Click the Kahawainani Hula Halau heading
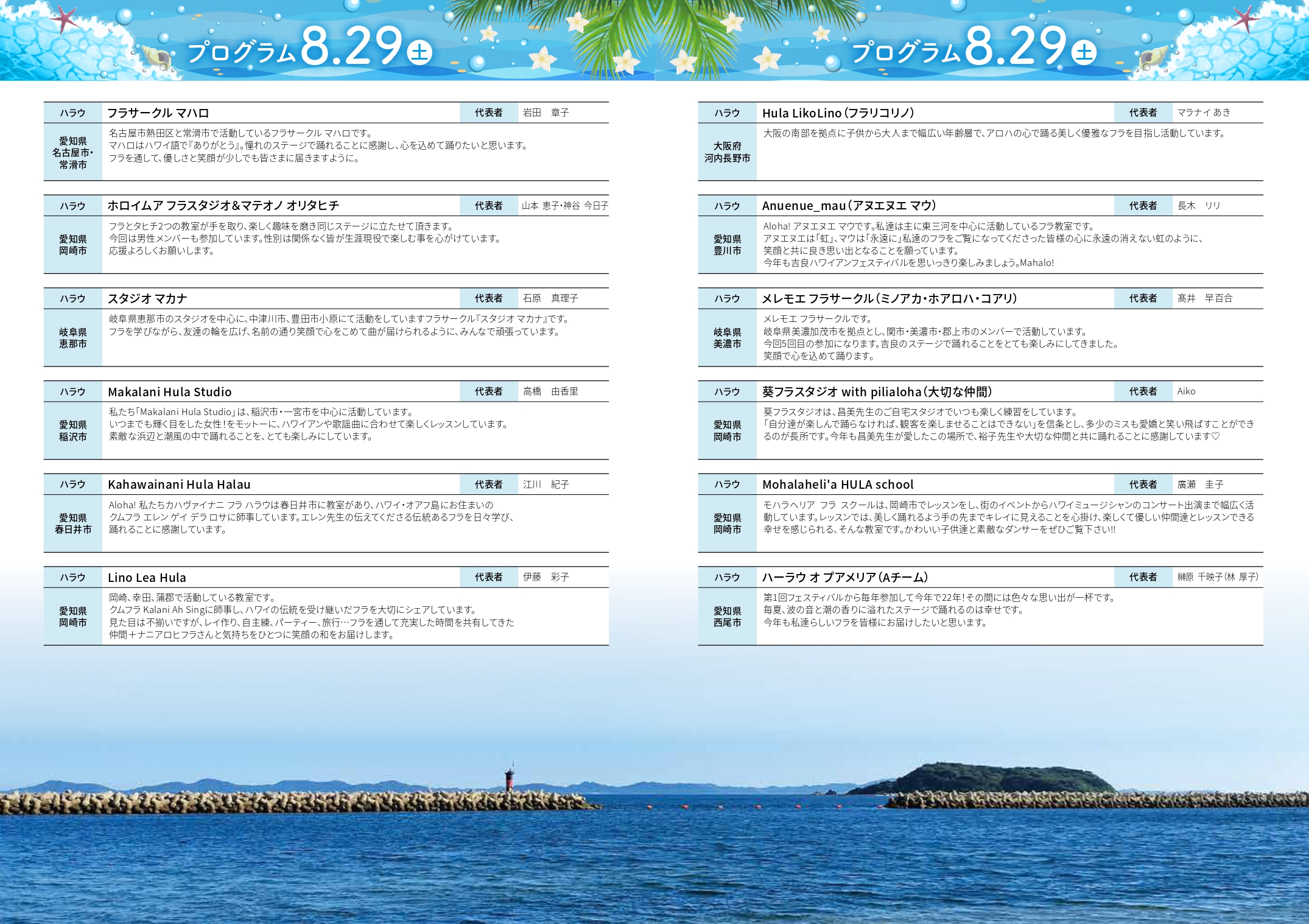 click(179, 485)
